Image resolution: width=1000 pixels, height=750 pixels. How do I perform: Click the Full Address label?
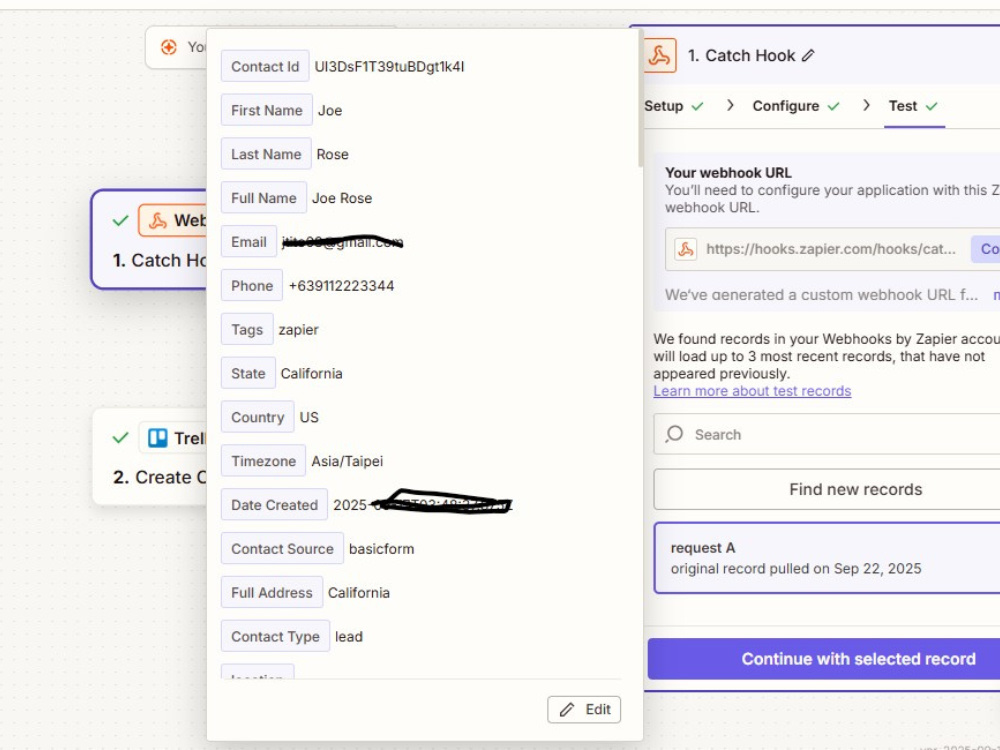coord(272,593)
